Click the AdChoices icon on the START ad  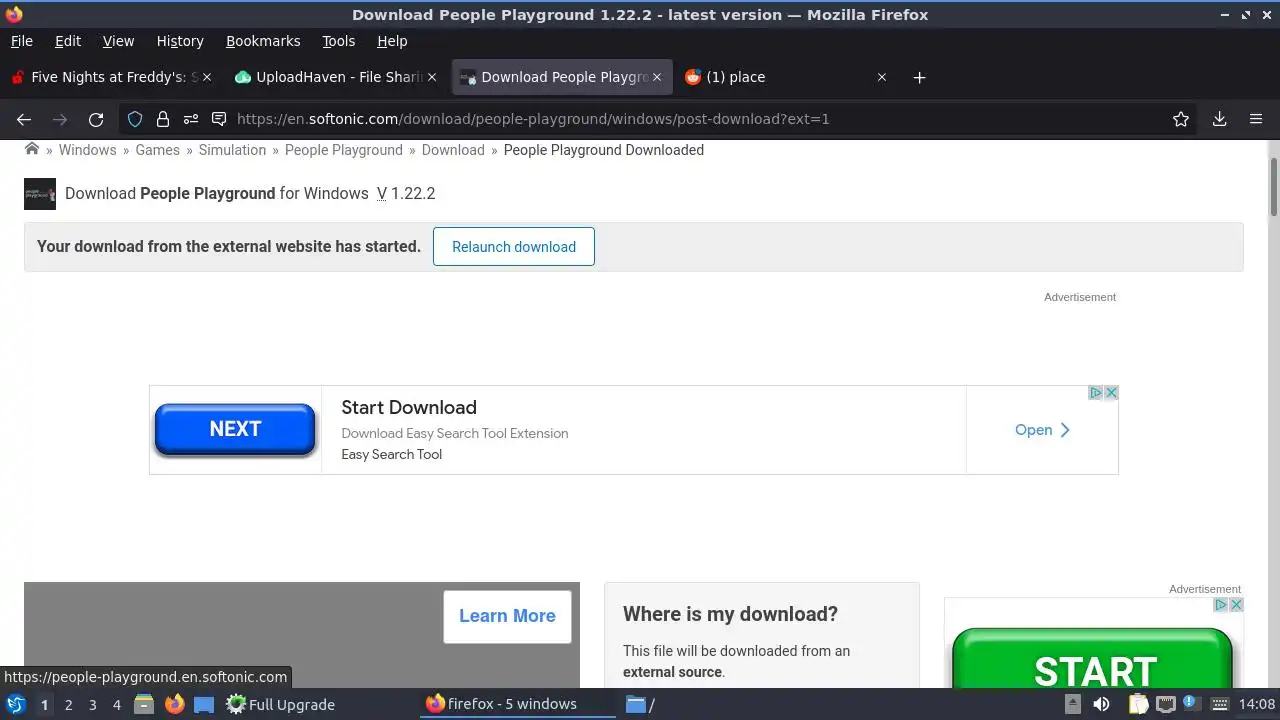pyautogui.click(x=1221, y=605)
